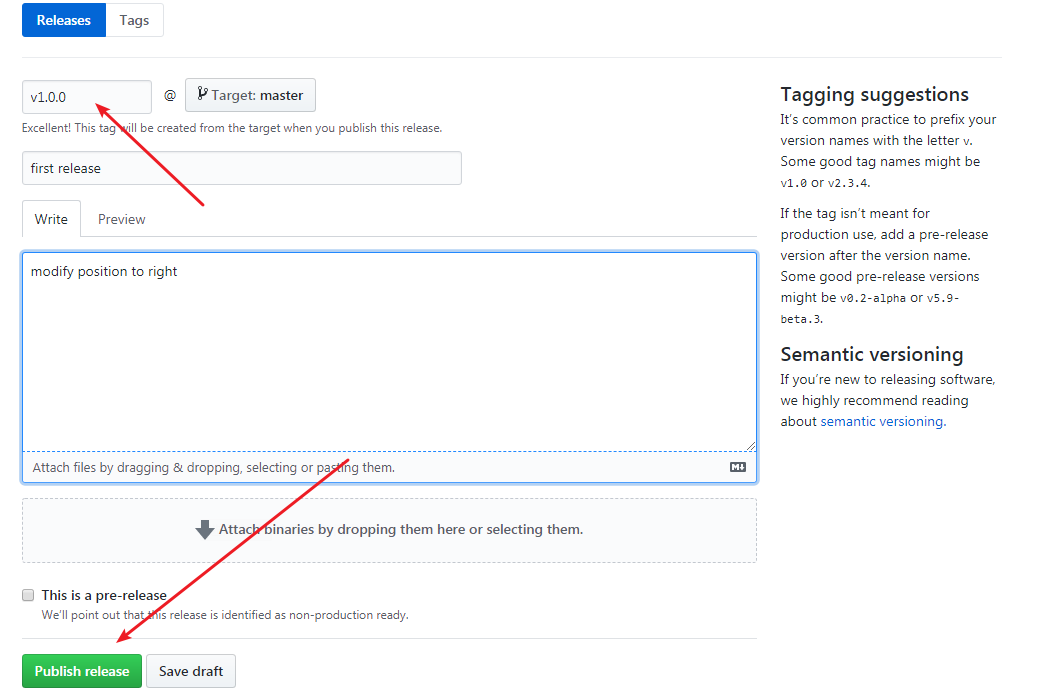This screenshot has width=1041, height=699.
Task: Enable the pre-release checkbox
Action: [x=28, y=595]
